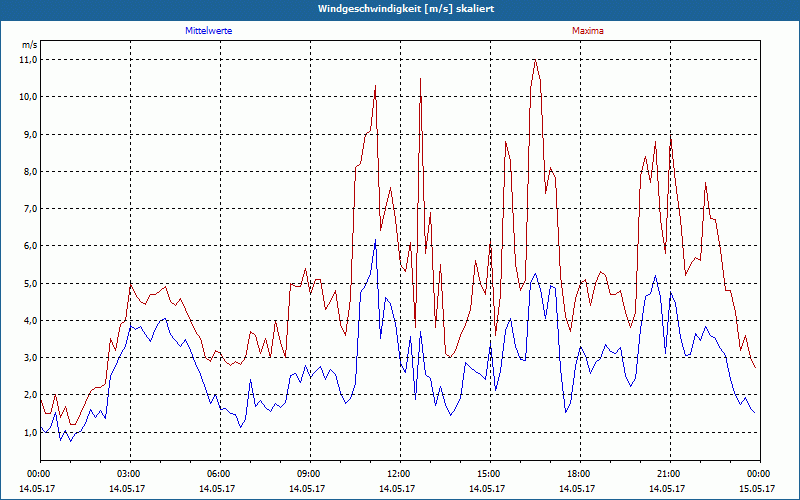Click the 06:00 time label
The height and width of the screenshot is (500, 800).
[220, 474]
